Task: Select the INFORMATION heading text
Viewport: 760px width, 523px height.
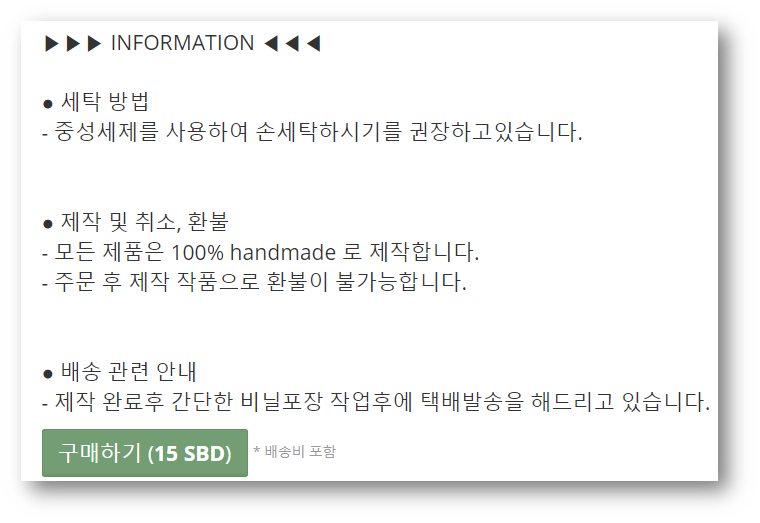Action: [182, 43]
